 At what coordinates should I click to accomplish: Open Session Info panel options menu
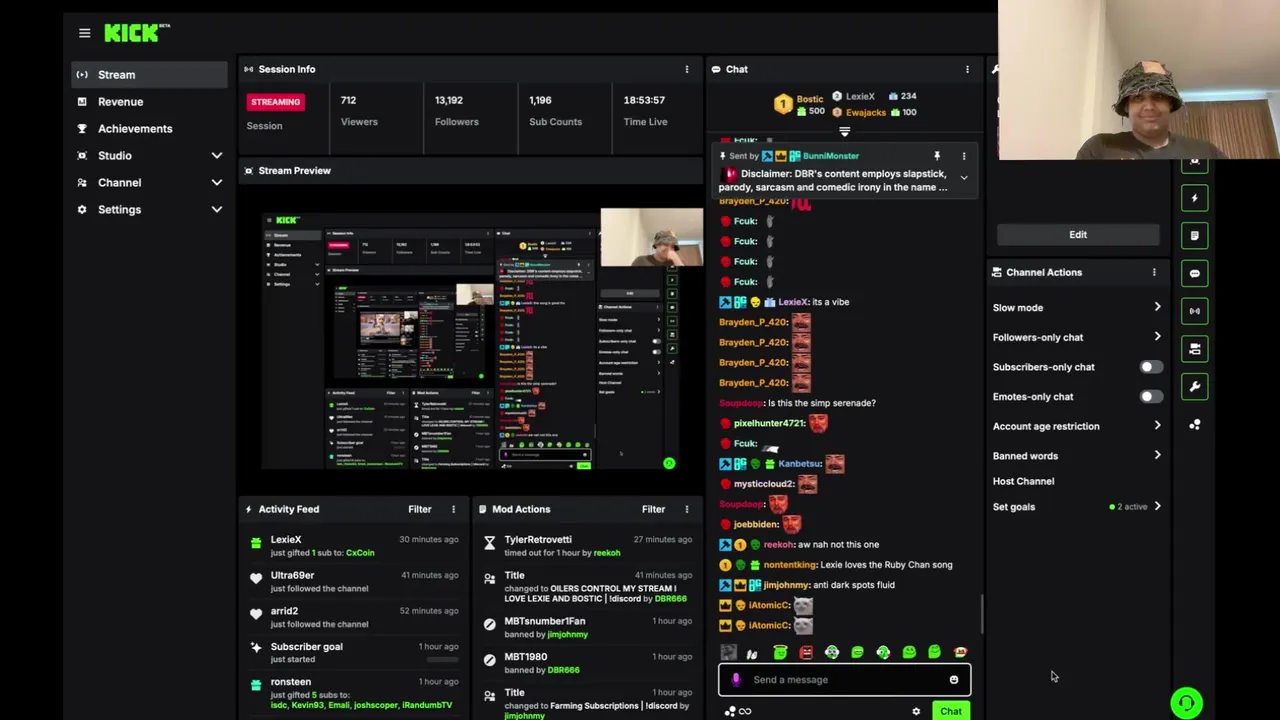point(686,69)
